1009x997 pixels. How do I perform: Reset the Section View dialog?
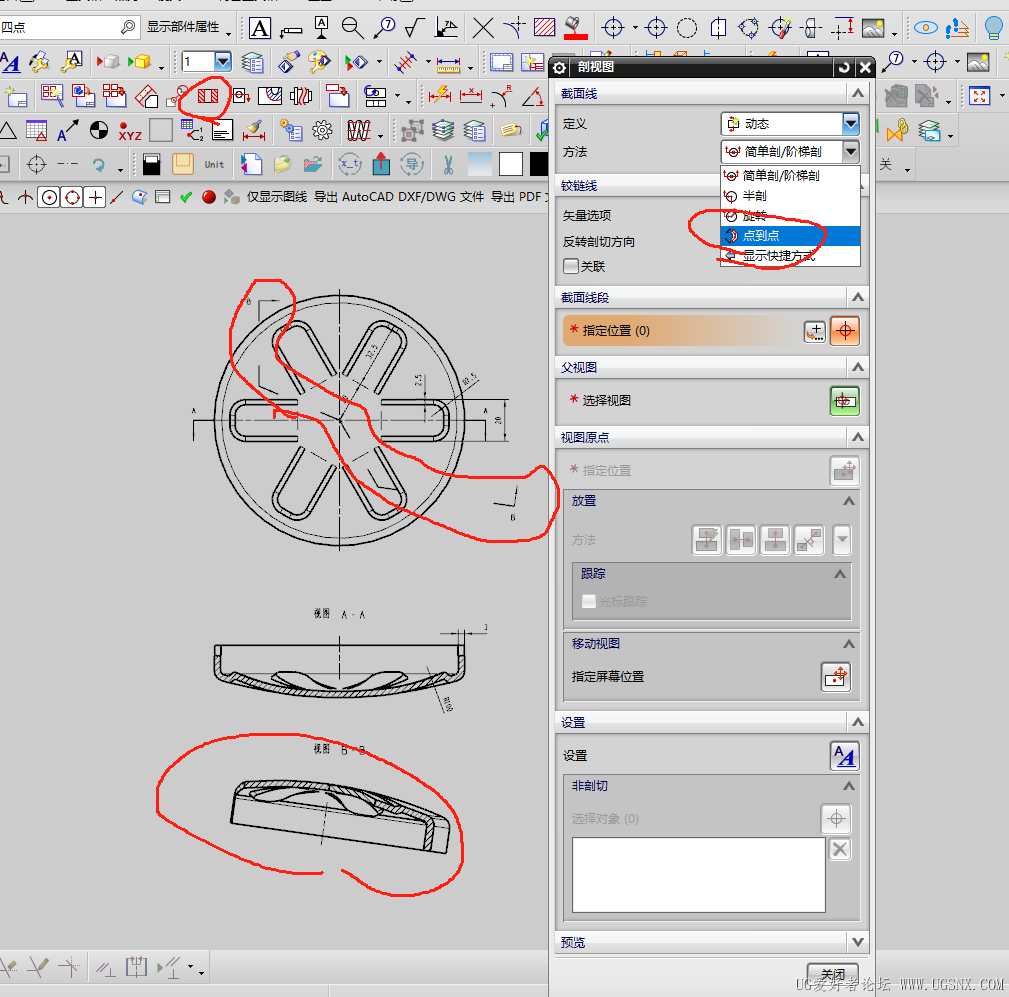point(844,67)
